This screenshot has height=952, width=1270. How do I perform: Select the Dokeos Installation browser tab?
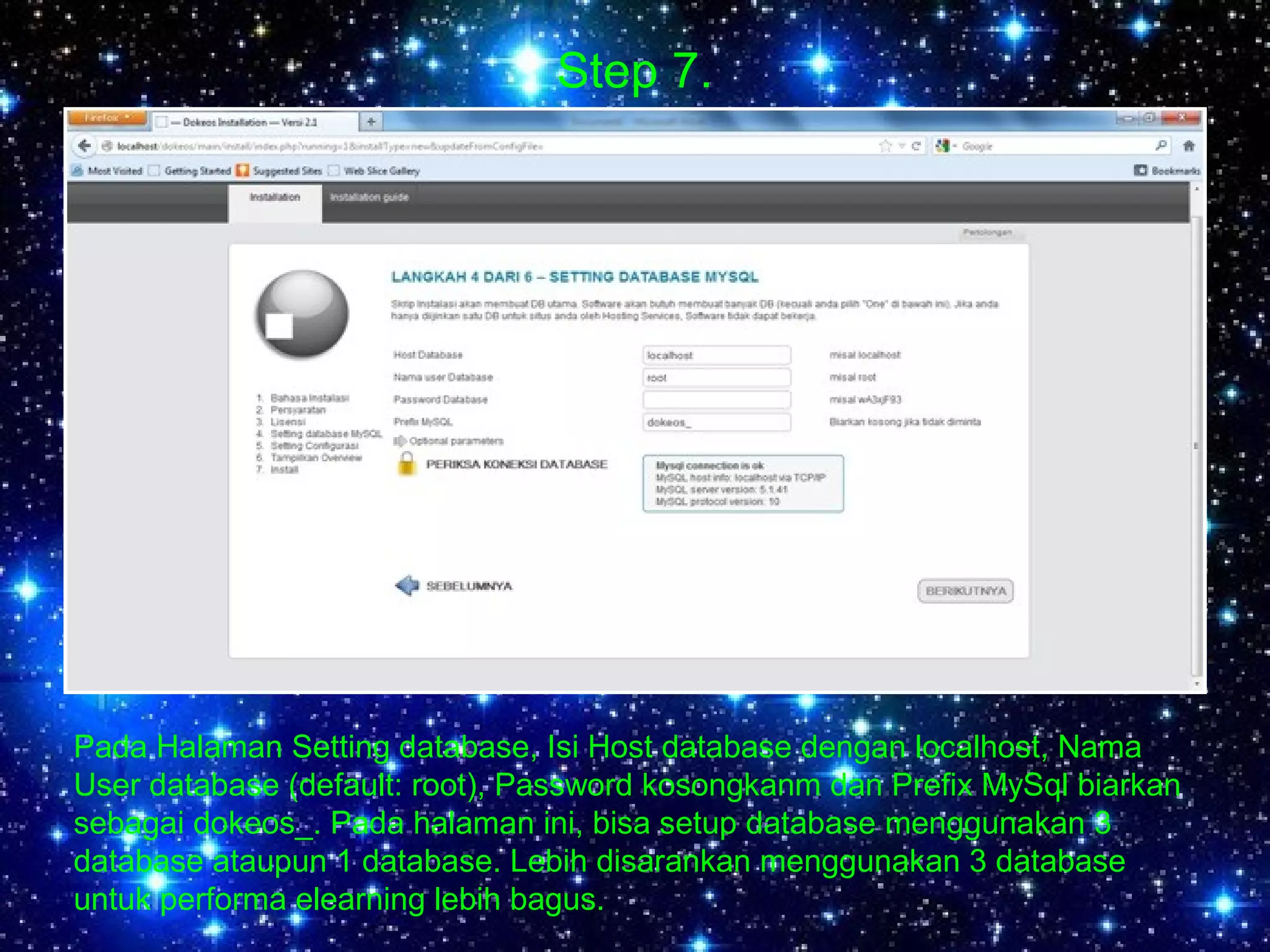point(255,122)
